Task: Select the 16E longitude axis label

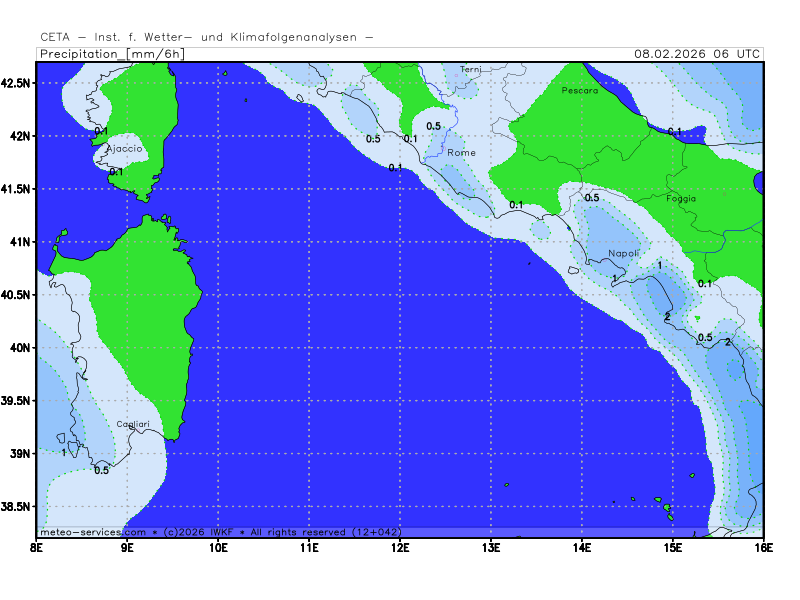Action: click(763, 547)
